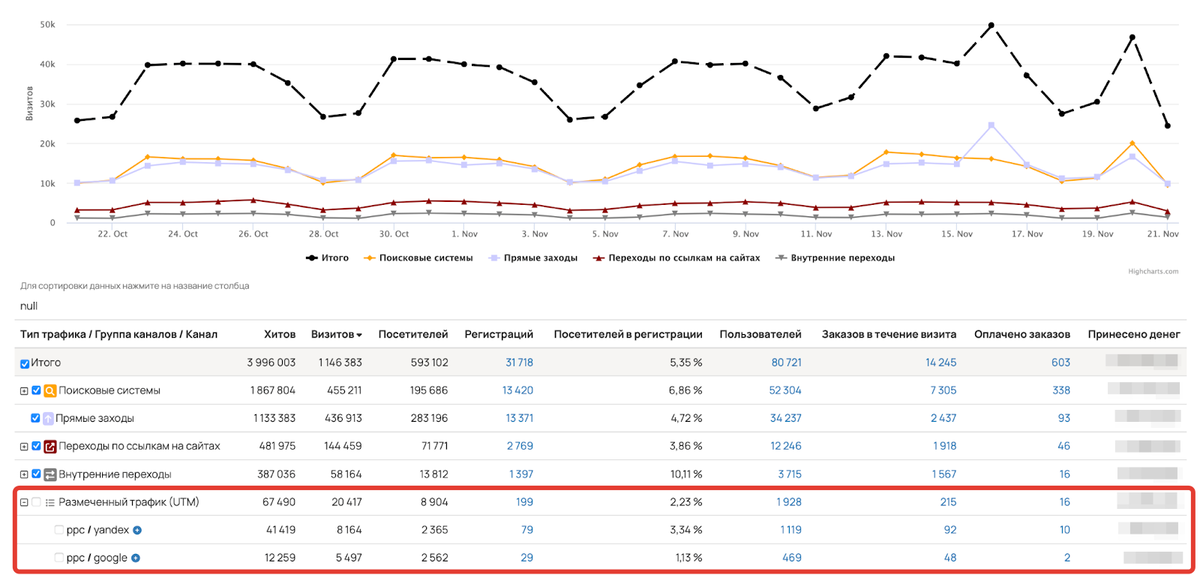
Task: Toggle Прямые заходы series in chart legend
Action: coord(533,257)
